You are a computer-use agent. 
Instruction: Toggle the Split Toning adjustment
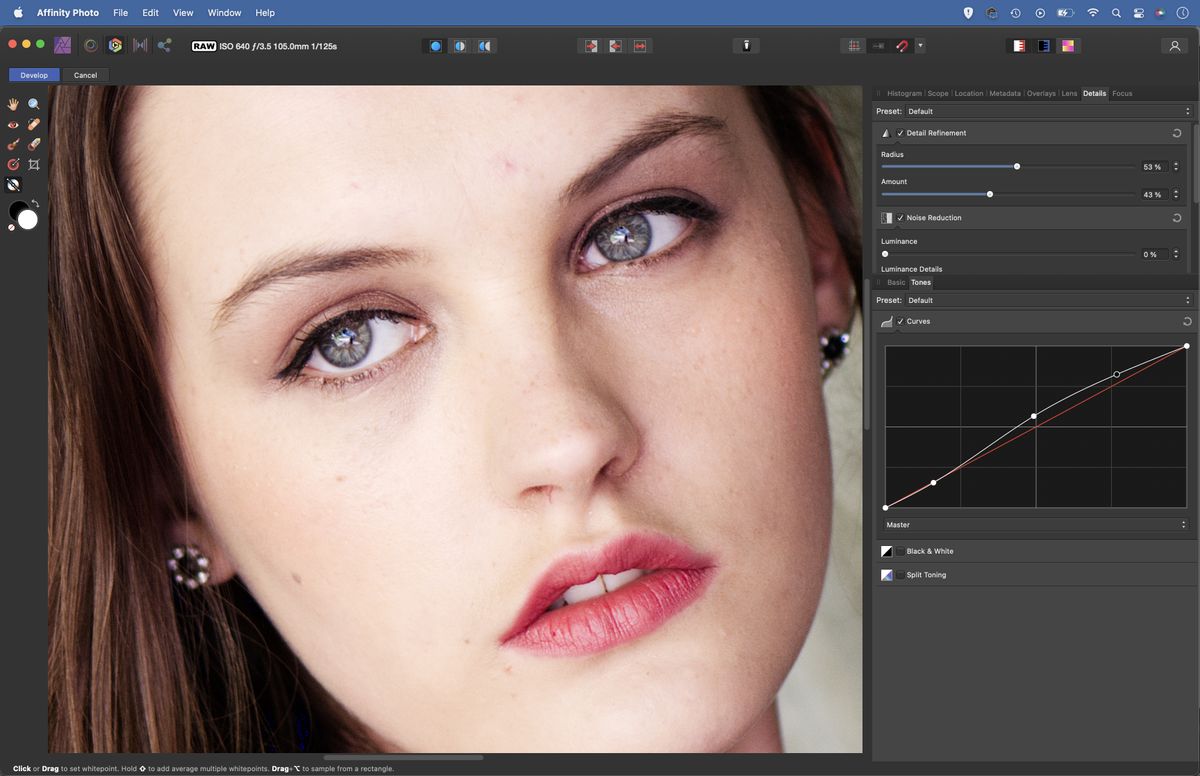(901, 575)
